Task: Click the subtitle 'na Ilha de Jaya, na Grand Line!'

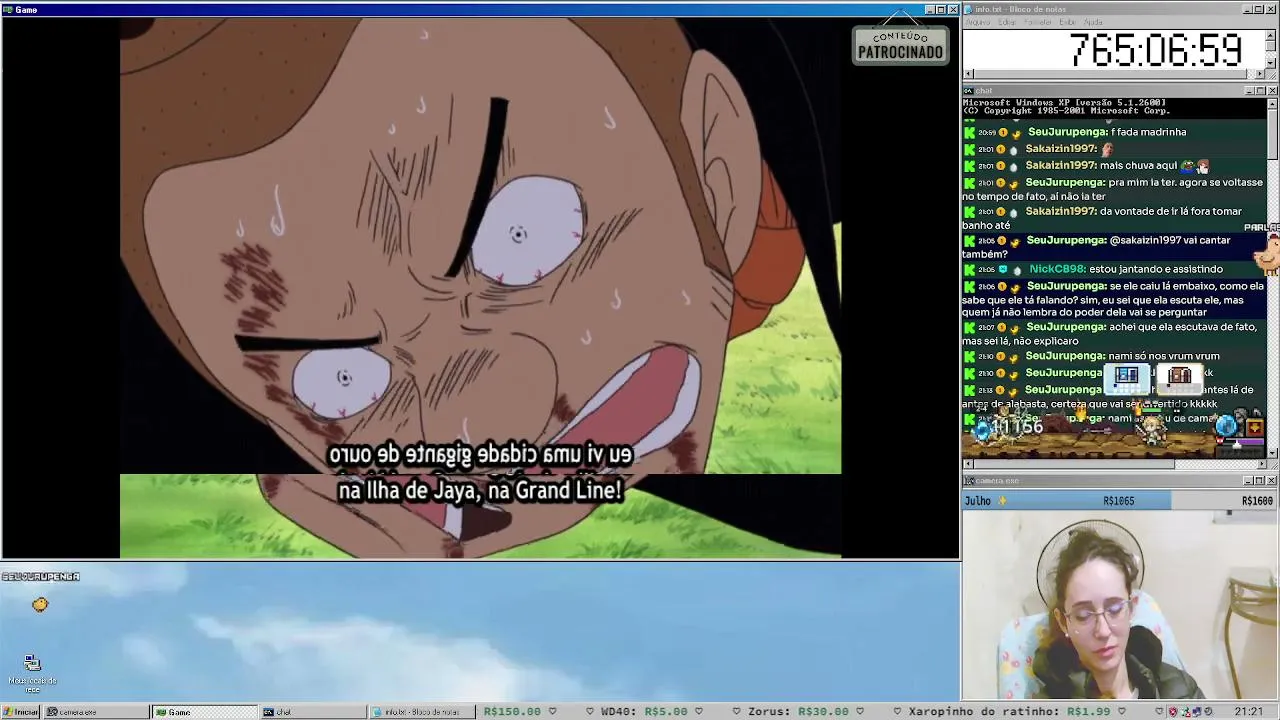Action: [480, 491]
